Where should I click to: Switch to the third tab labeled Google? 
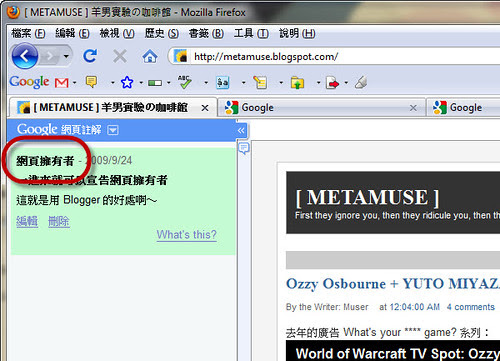point(463,108)
